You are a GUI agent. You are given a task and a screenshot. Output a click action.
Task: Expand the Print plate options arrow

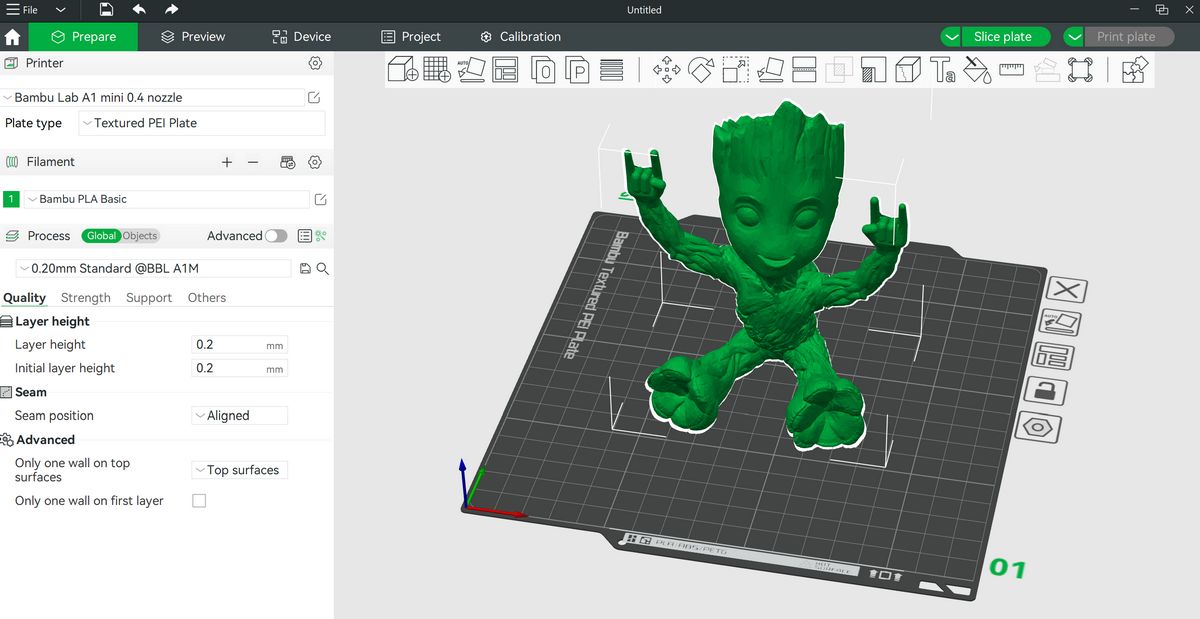coord(1074,37)
